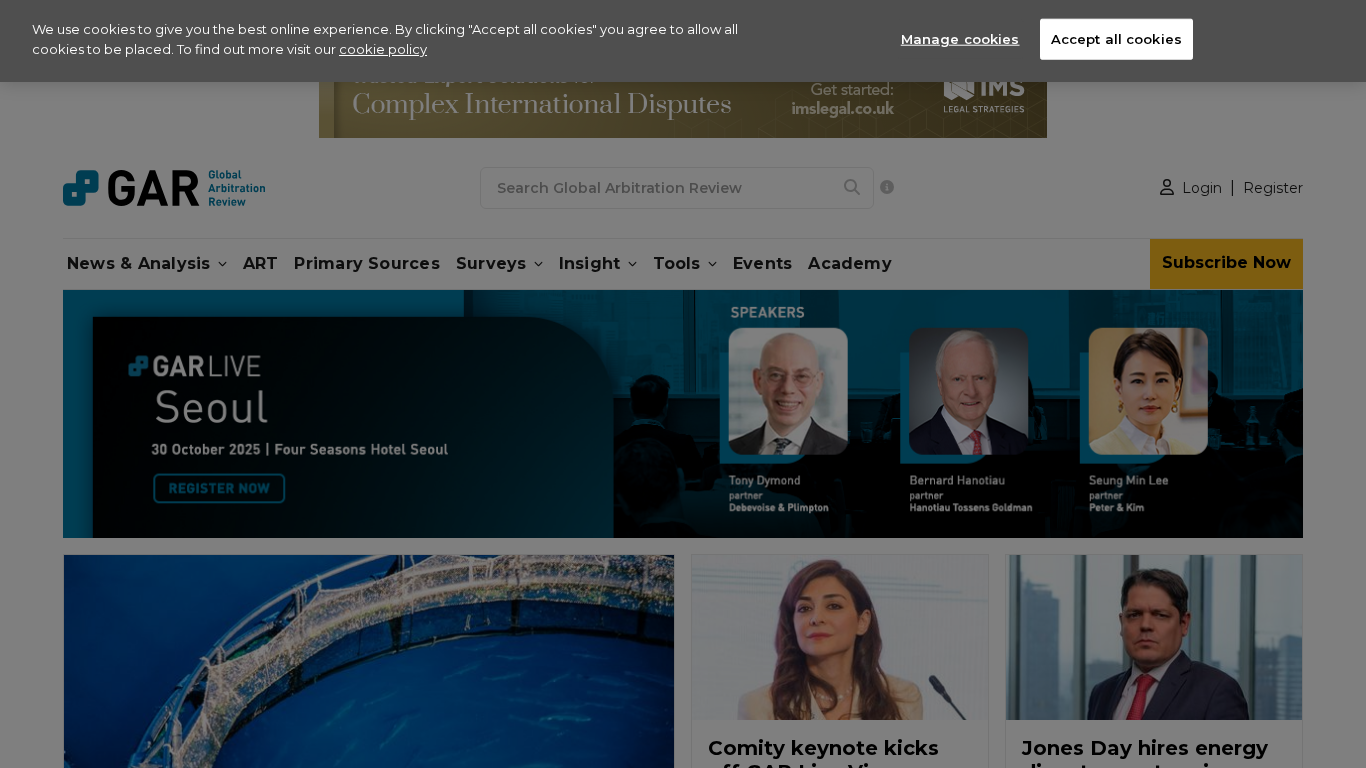The width and height of the screenshot is (1366, 768).
Task: Open the Jones Day hires energy headline
Action: (1145, 752)
